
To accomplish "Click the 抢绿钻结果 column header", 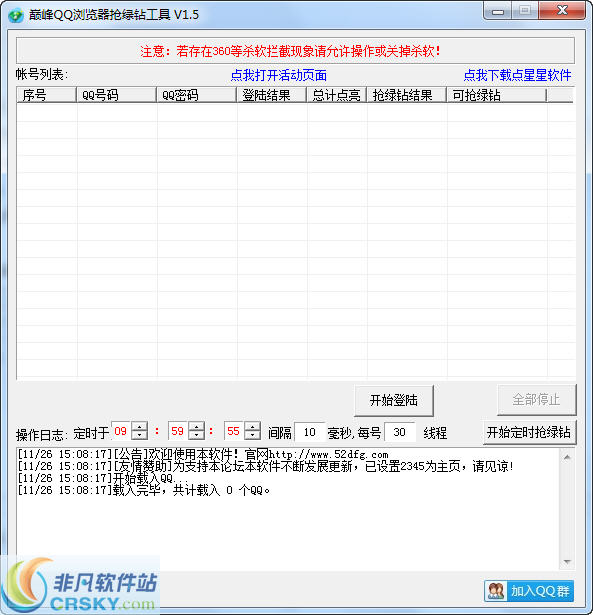I will (406, 95).
